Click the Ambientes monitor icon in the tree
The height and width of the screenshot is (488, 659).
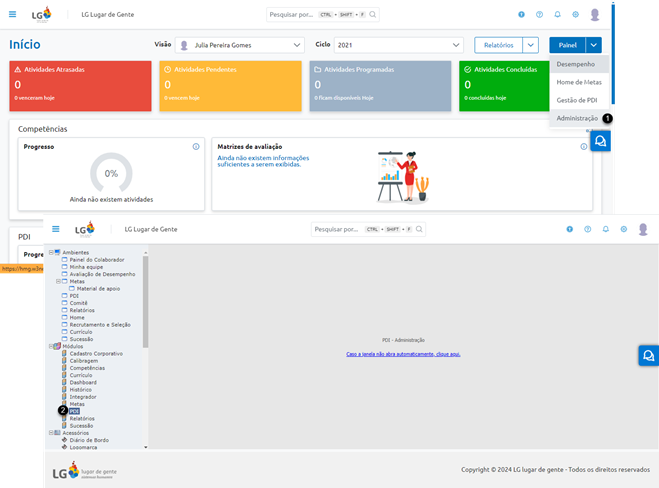pyautogui.click(x=57, y=252)
